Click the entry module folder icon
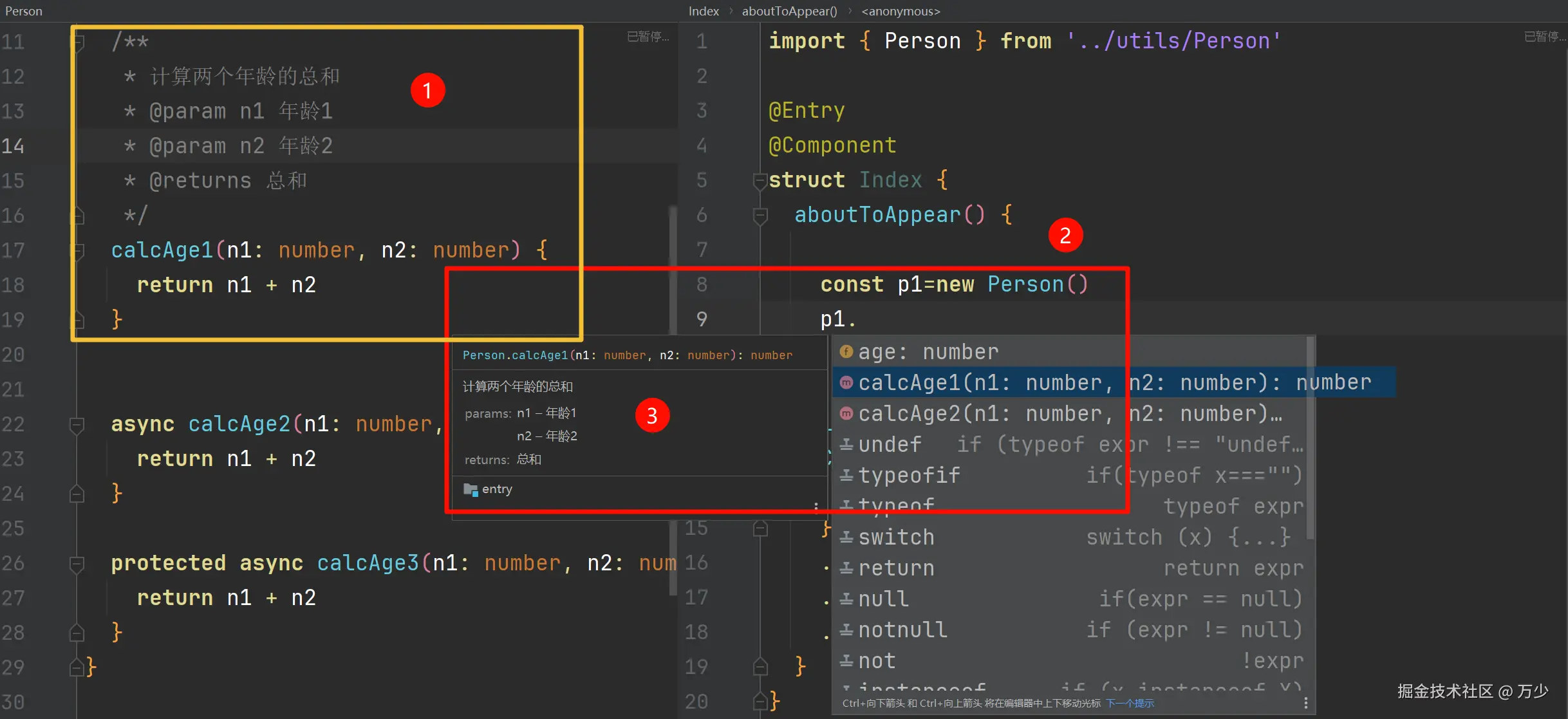 pyautogui.click(x=471, y=489)
